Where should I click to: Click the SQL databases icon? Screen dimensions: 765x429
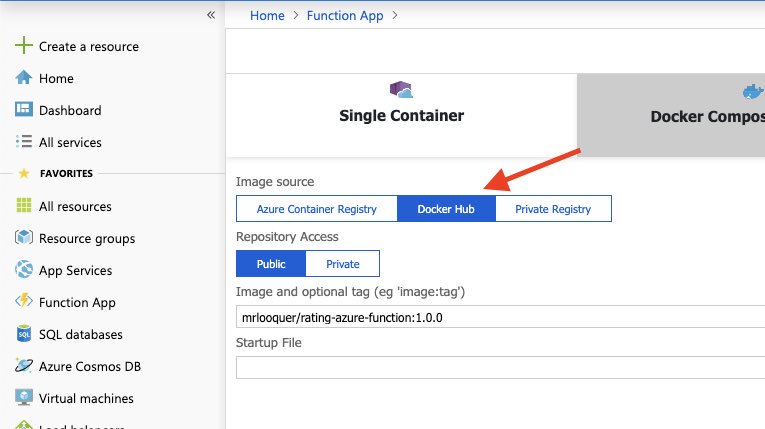[x=23, y=333]
